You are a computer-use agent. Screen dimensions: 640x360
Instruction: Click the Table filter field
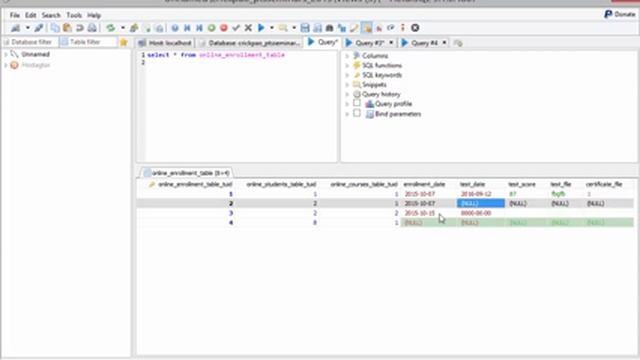click(x=88, y=42)
